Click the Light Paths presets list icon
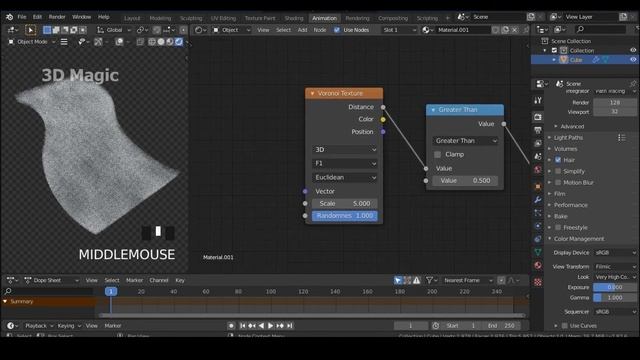The width and height of the screenshot is (640, 360). [x=622, y=138]
